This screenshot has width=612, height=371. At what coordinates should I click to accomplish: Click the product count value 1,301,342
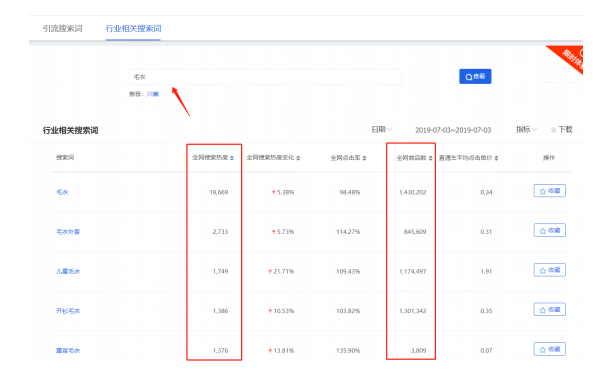(413, 311)
